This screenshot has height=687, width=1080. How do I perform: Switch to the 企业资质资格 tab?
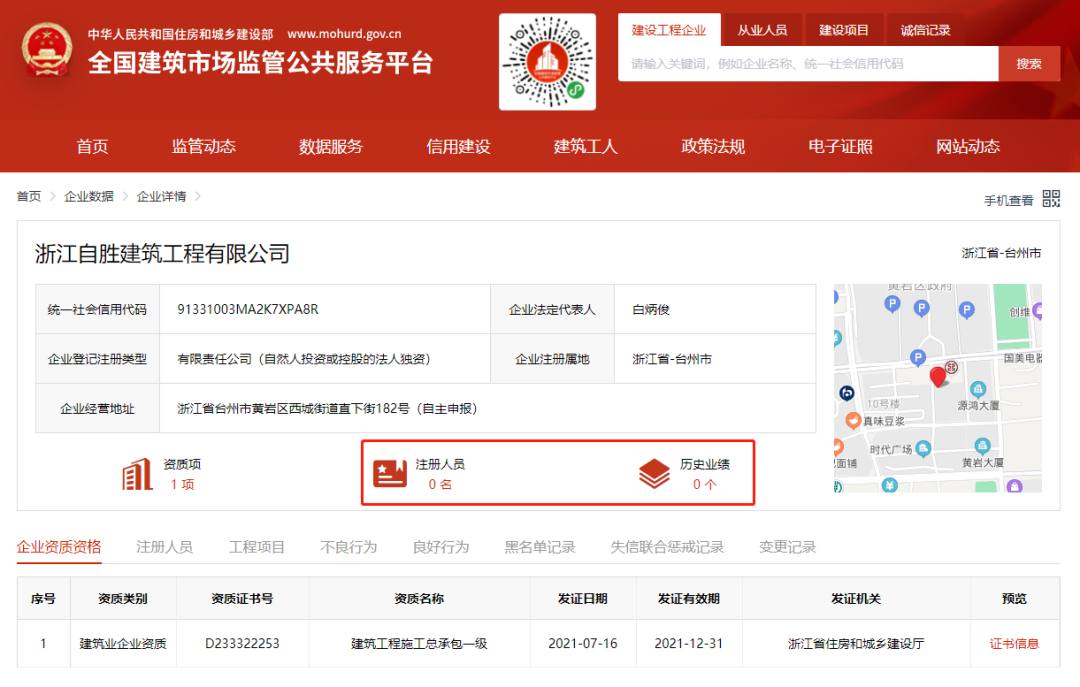59,547
